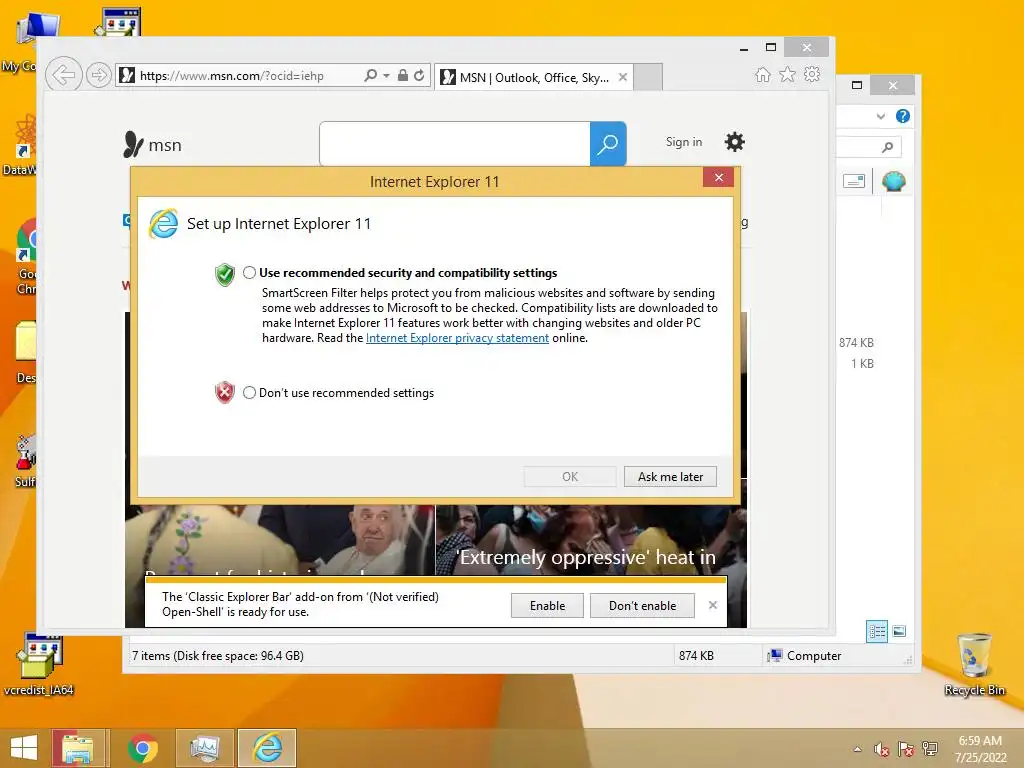This screenshot has height=768, width=1024.
Task: Open the Action Center flag icon
Action: coord(906,749)
